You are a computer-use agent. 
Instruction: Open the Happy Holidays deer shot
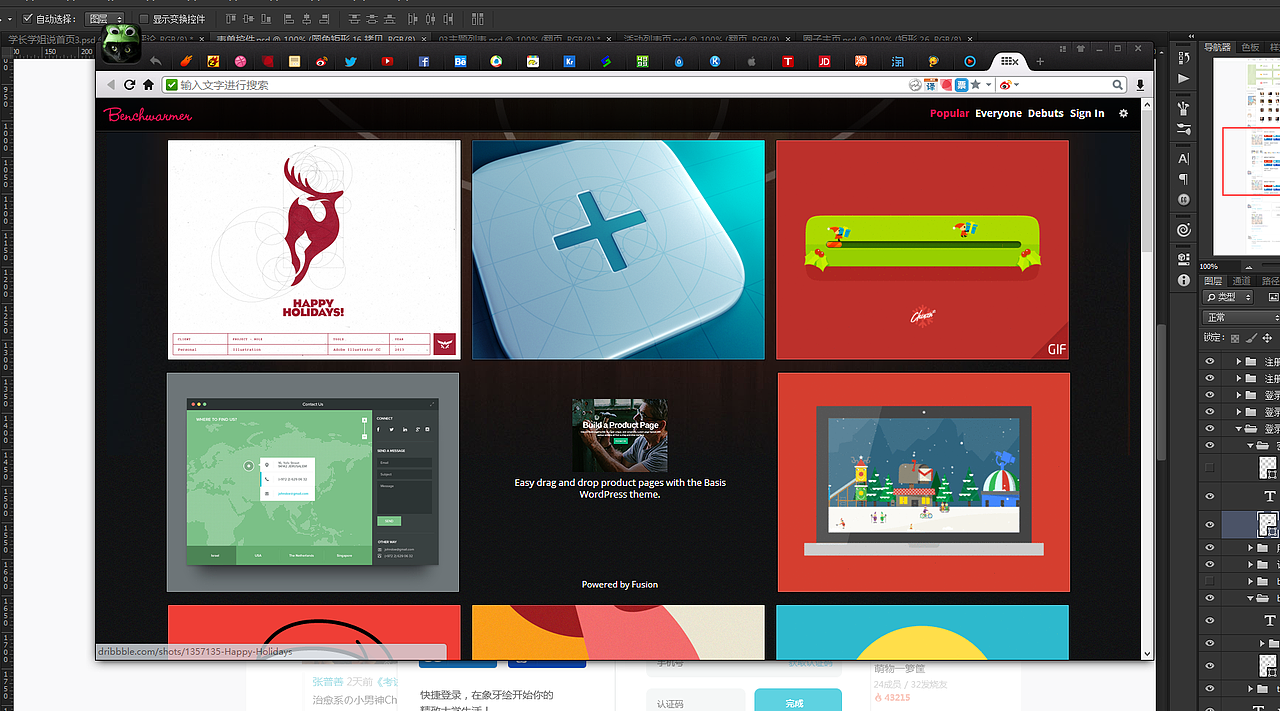pos(314,249)
